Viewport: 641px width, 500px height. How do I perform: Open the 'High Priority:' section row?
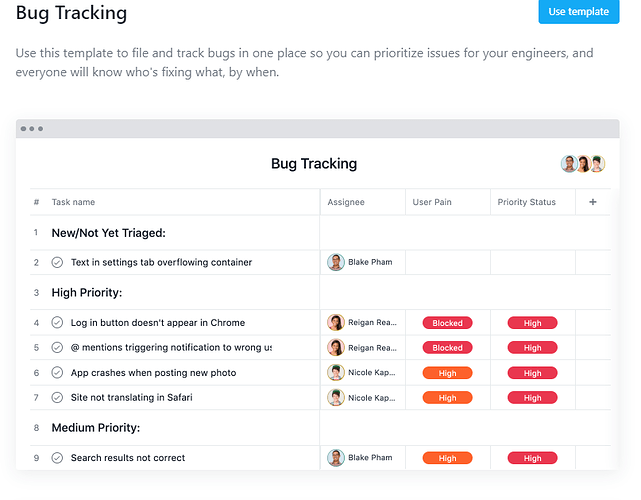[x=87, y=293]
